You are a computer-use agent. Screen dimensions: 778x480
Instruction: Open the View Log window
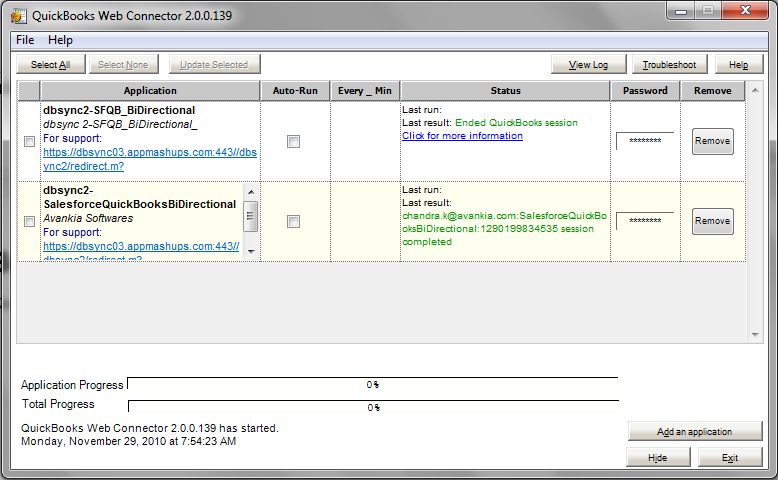pyautogui.click(x=588, y=65)
